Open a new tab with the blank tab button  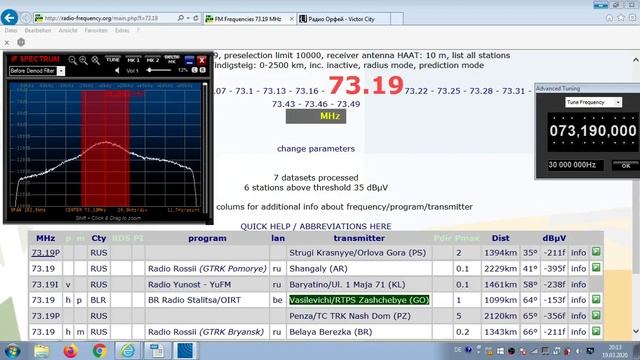pos(397,18)
